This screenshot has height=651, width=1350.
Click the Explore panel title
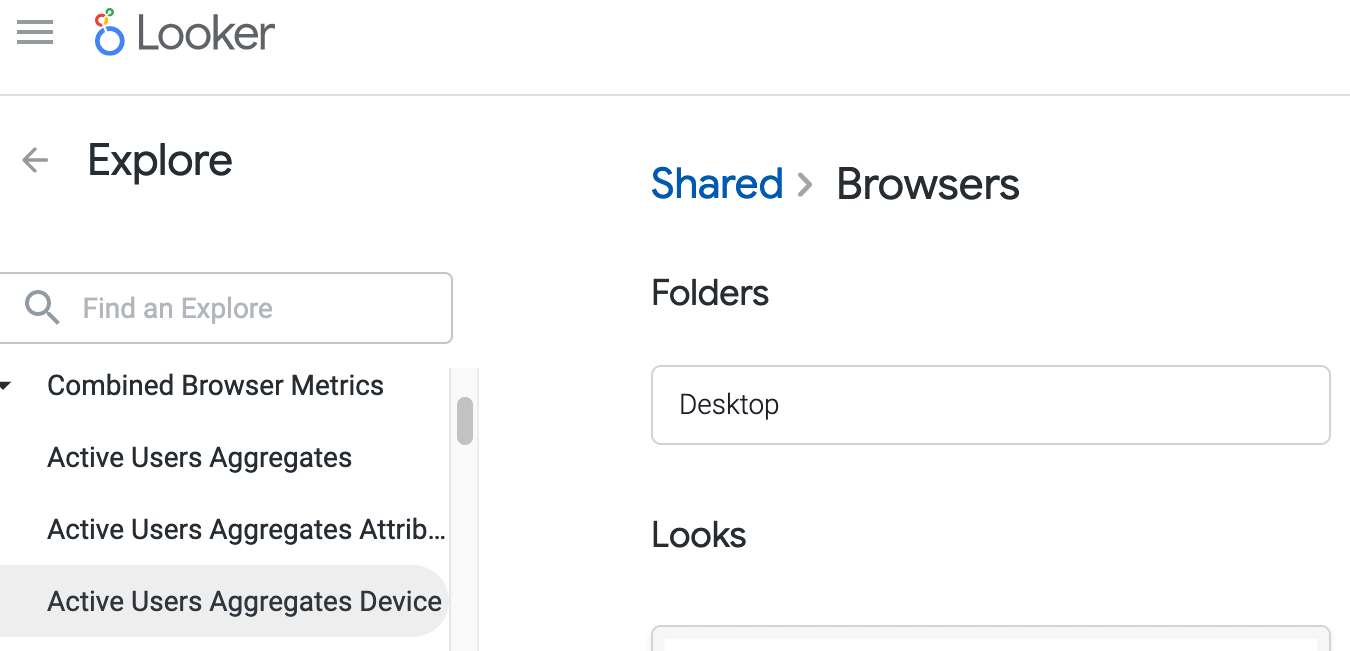tap(160, 160)
